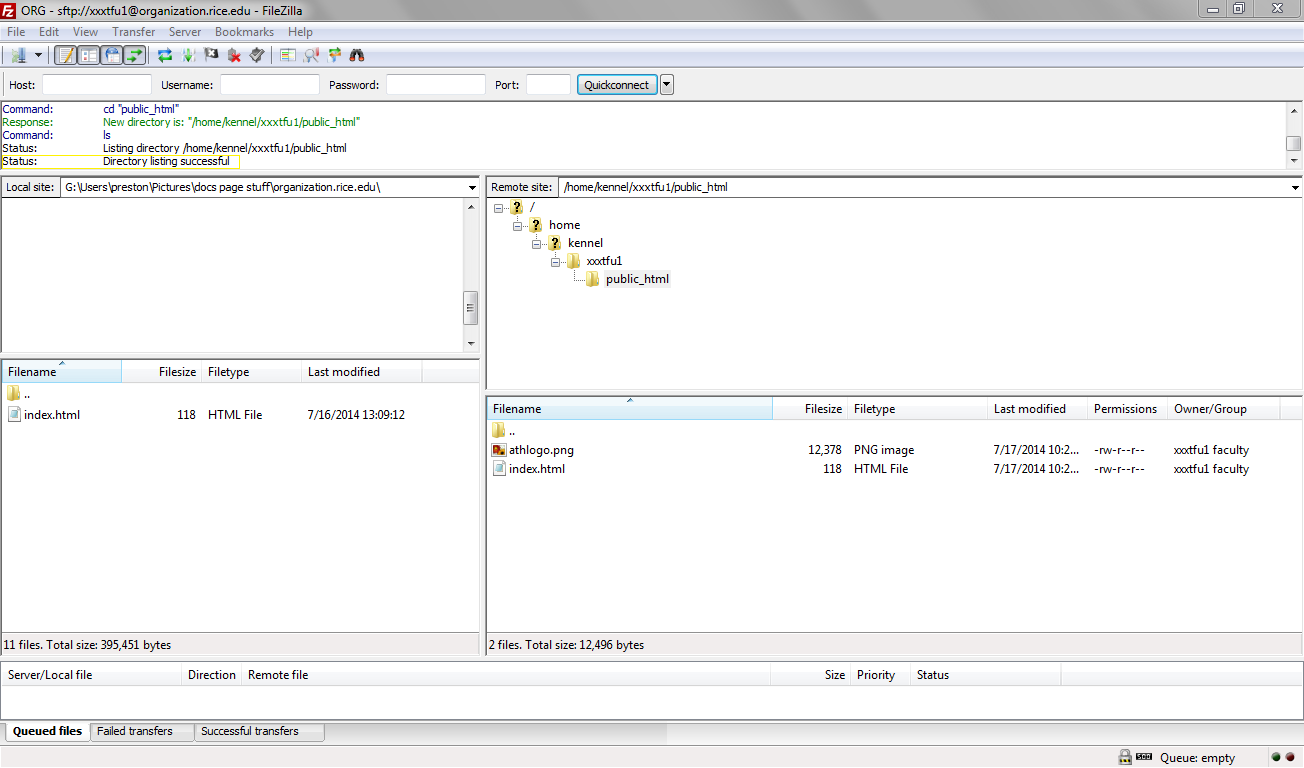Enable synchronized browsing icon
The height and width of the screenshot is (768, 1304).
click(x=334, y=55)
